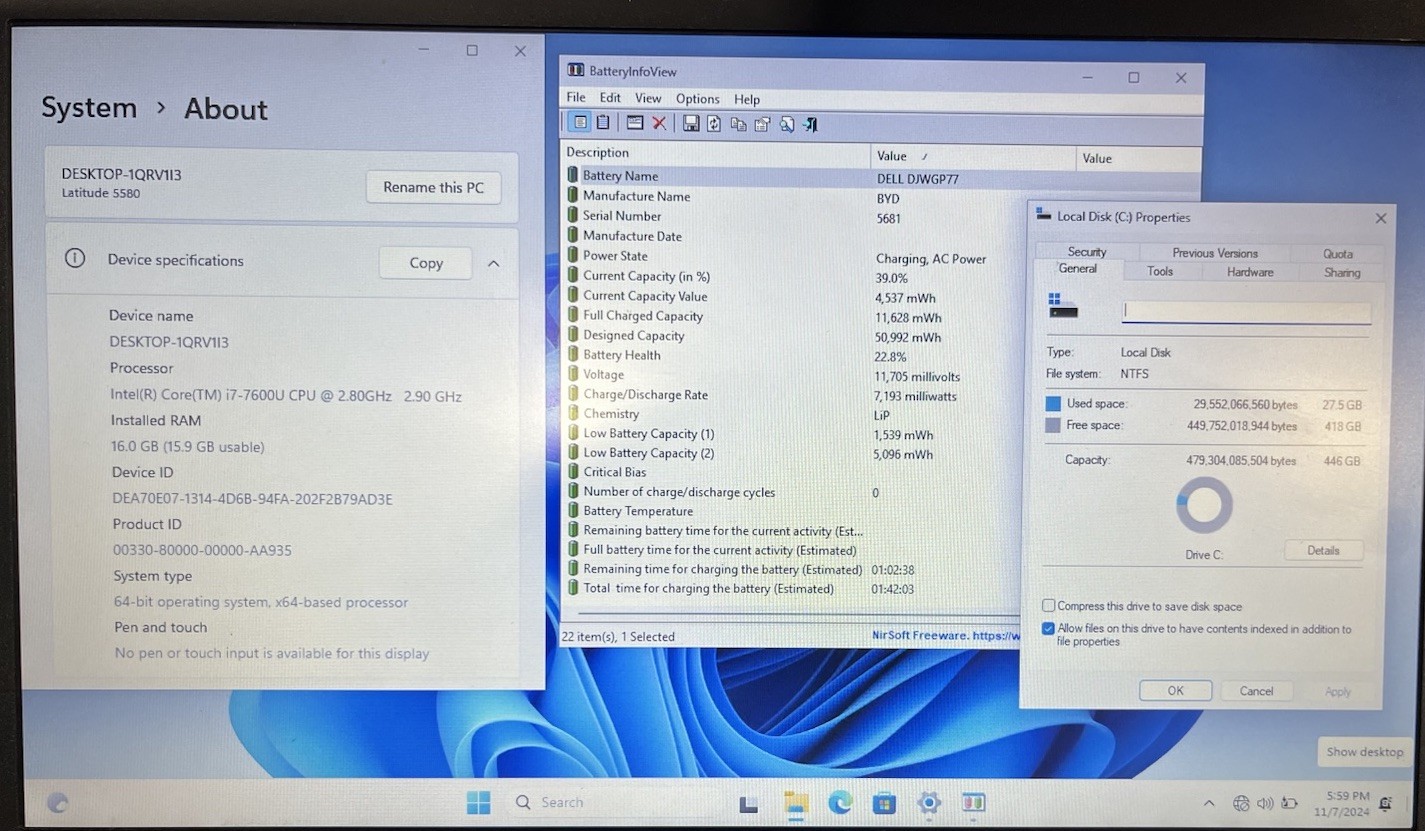The image size is (1425, 831).
Task: Open Settings gear icon on taskbar
Action: (929, 803)
